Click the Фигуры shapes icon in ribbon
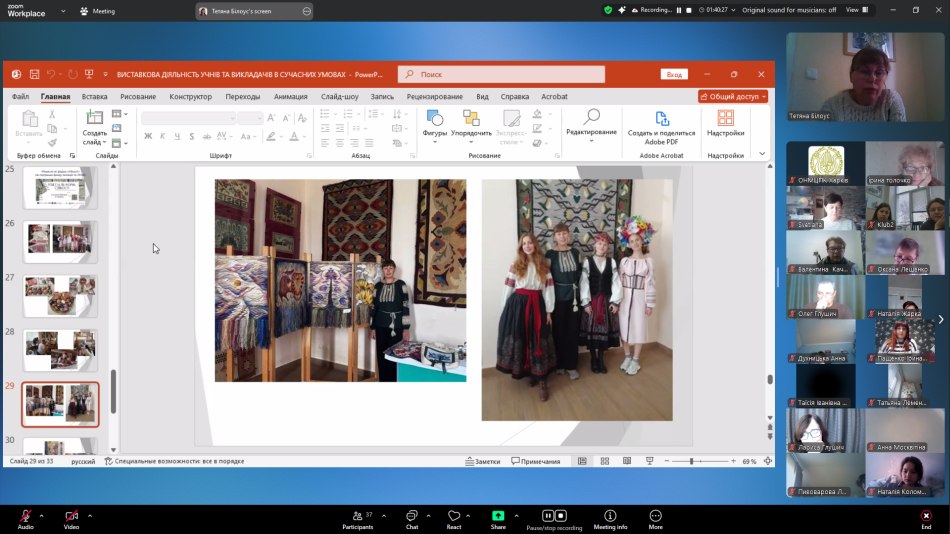The width and height of the screenshot is (950, 534). point(434,119)
